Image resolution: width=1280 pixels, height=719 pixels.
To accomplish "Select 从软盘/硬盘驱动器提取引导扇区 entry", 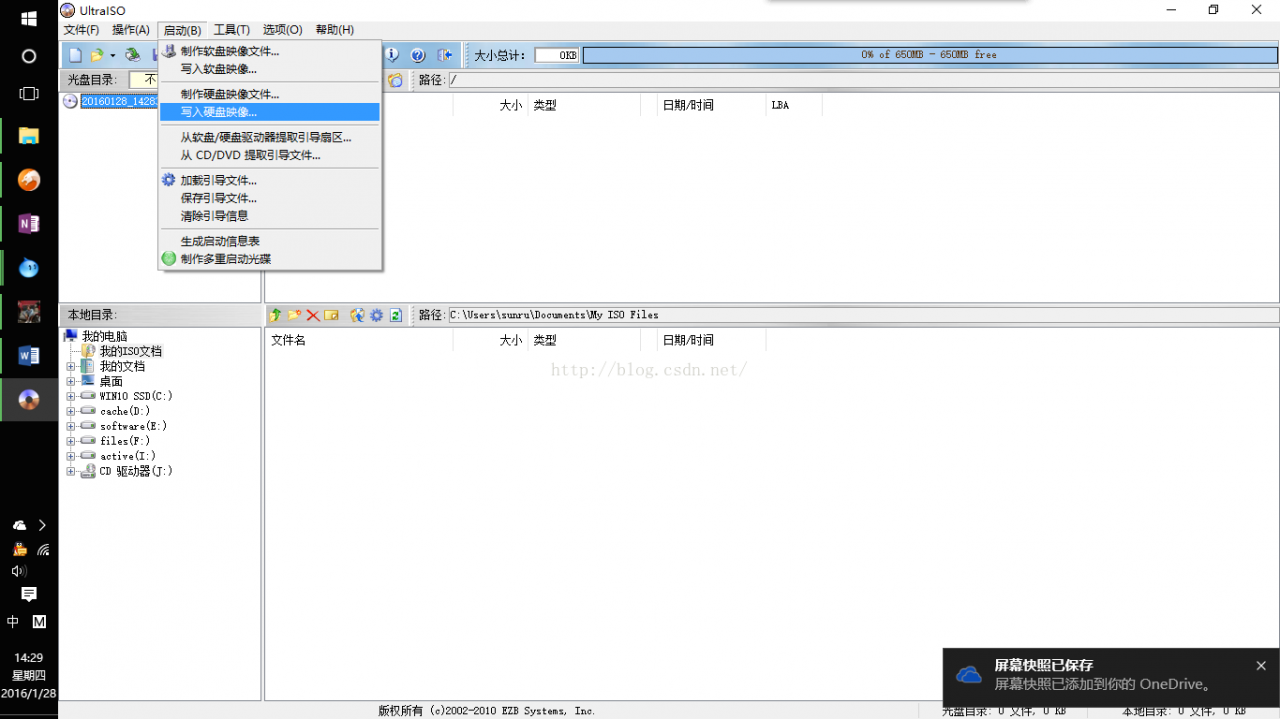I will (x=266, y=137).
